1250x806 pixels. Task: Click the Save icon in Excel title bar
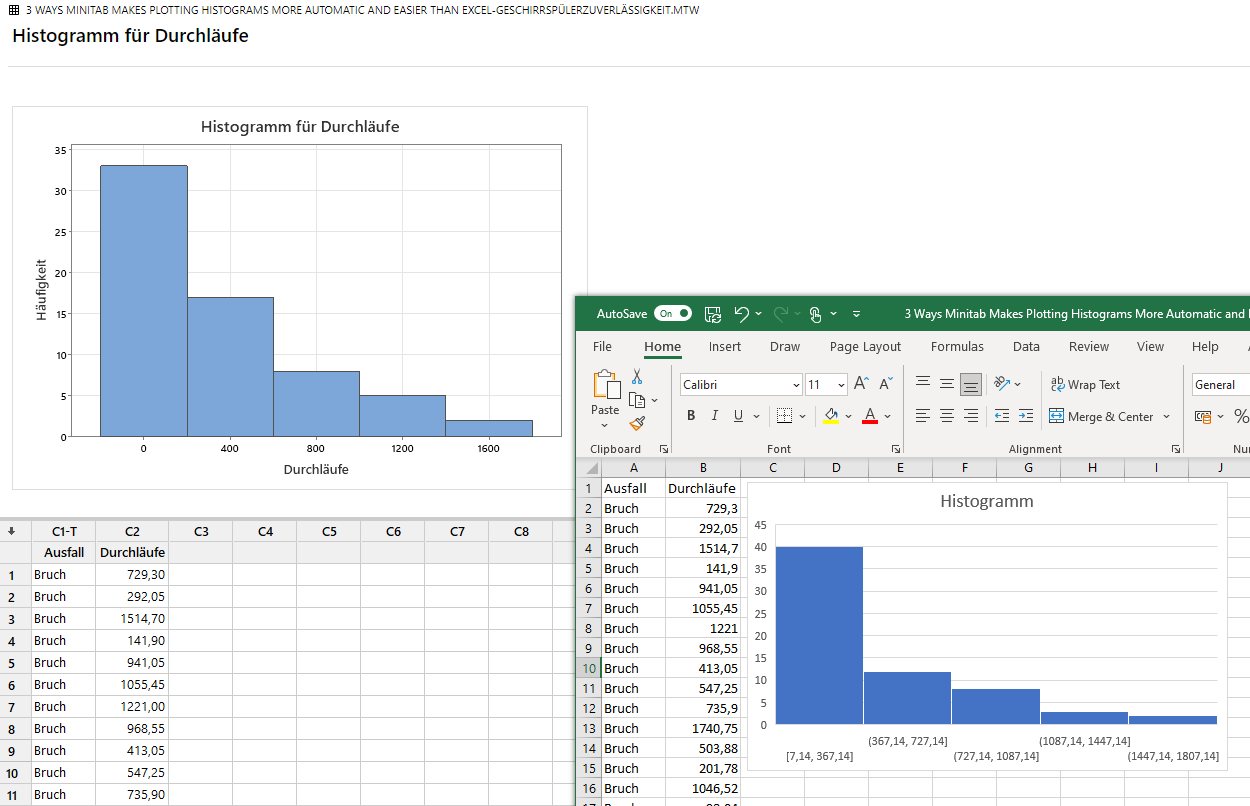tap(713, 314)
